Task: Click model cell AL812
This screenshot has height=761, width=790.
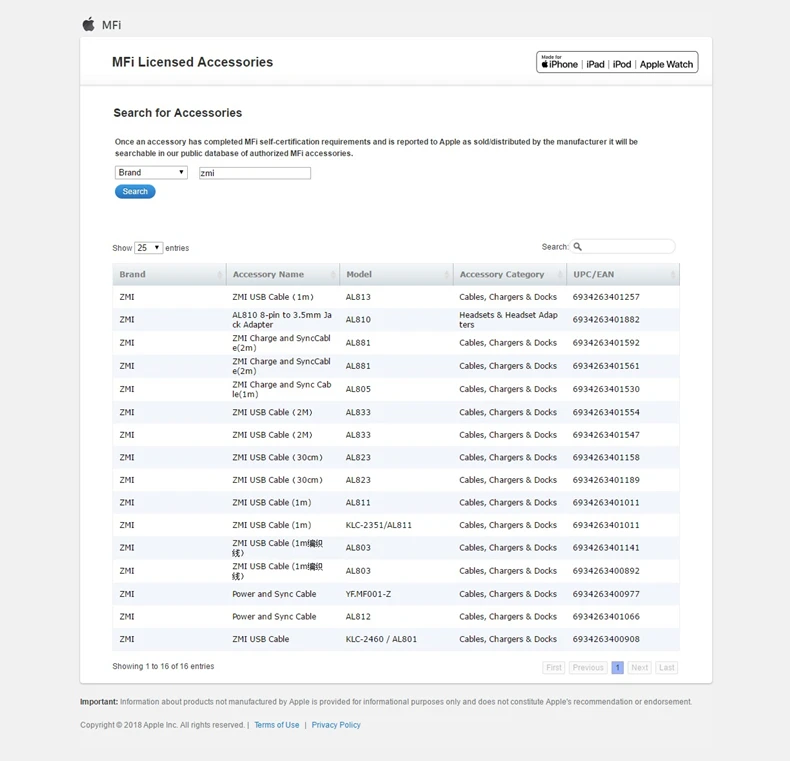Action: (x=358, y=616)
